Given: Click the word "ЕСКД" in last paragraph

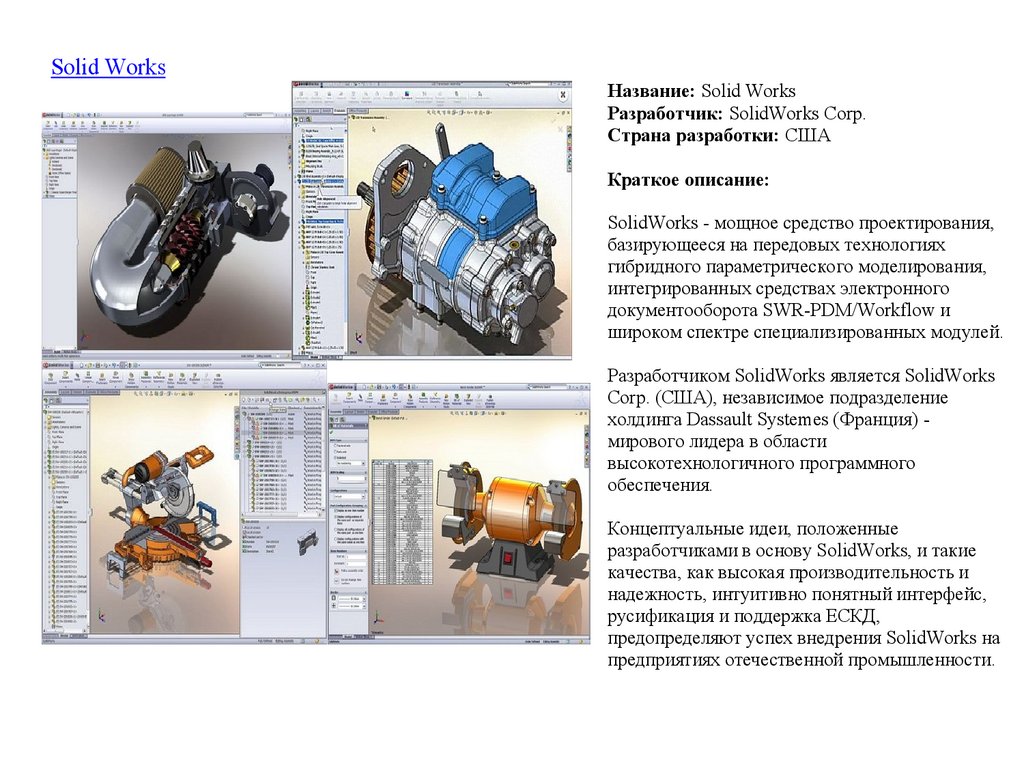Looking at the screenshot, I should pyautogui.click(x=852, y=616).
